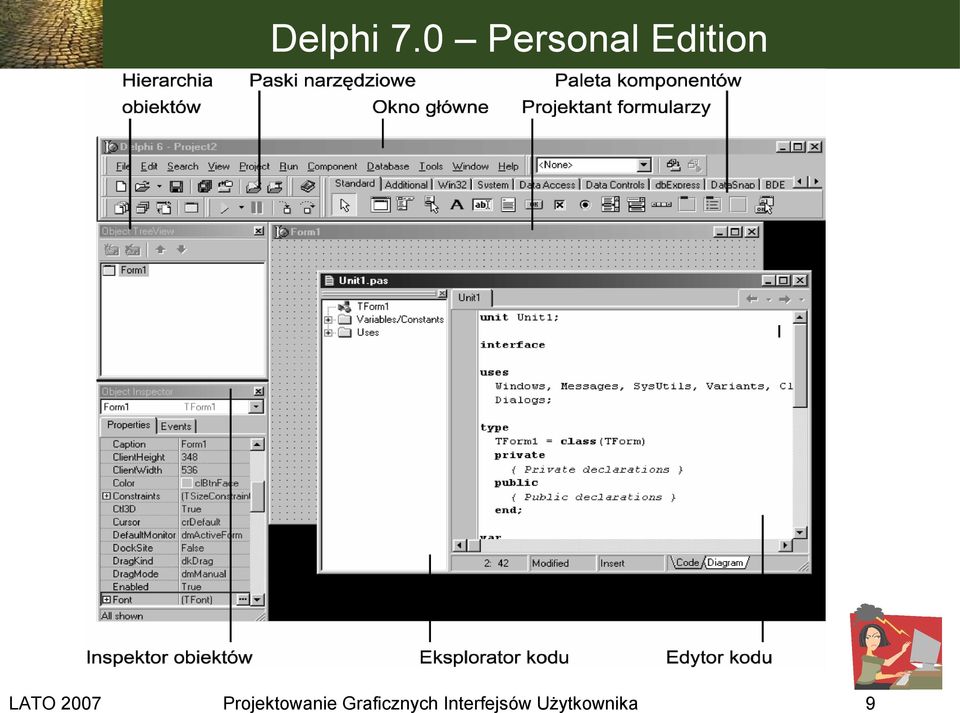The width and height of the screenshot is (960, 713).
Task: Click the New Form toolbar icon
Action: click(192, 207)
